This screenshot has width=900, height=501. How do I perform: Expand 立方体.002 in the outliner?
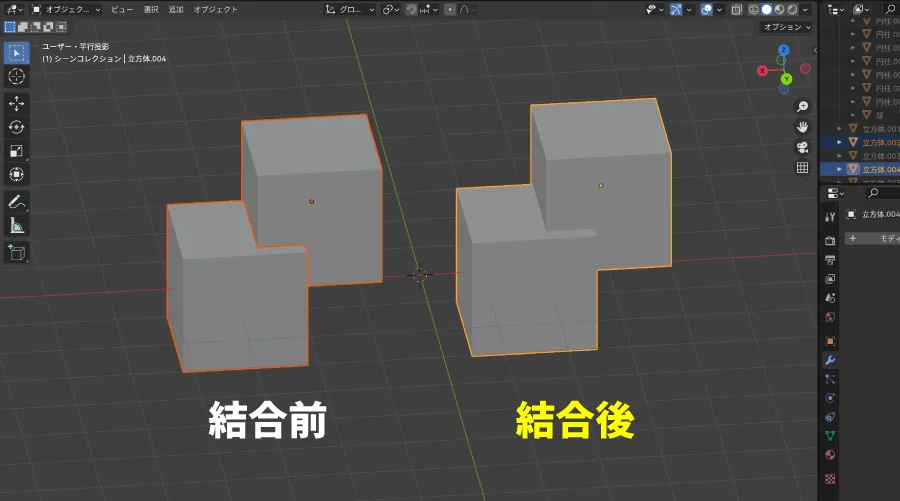(841, 142)
